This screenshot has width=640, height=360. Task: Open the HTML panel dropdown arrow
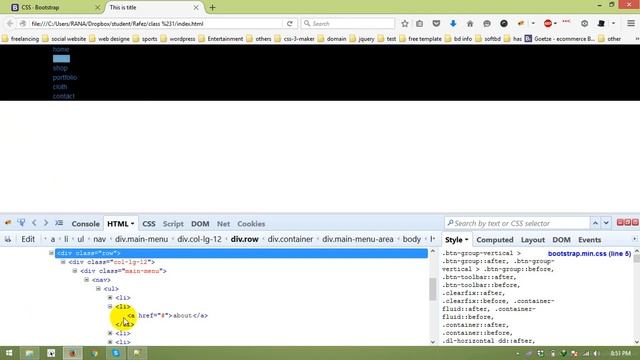tap(132, 224)
